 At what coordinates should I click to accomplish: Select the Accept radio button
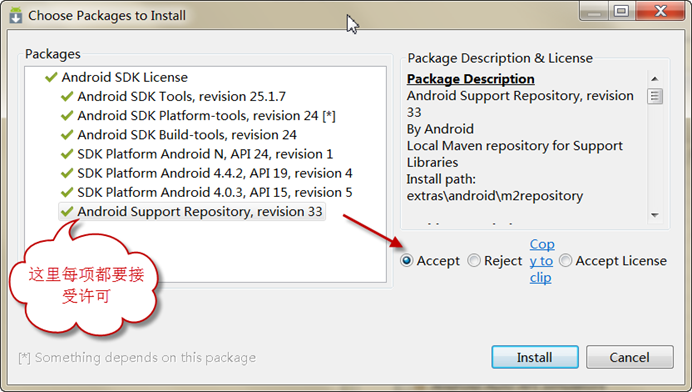coord(406,260)
